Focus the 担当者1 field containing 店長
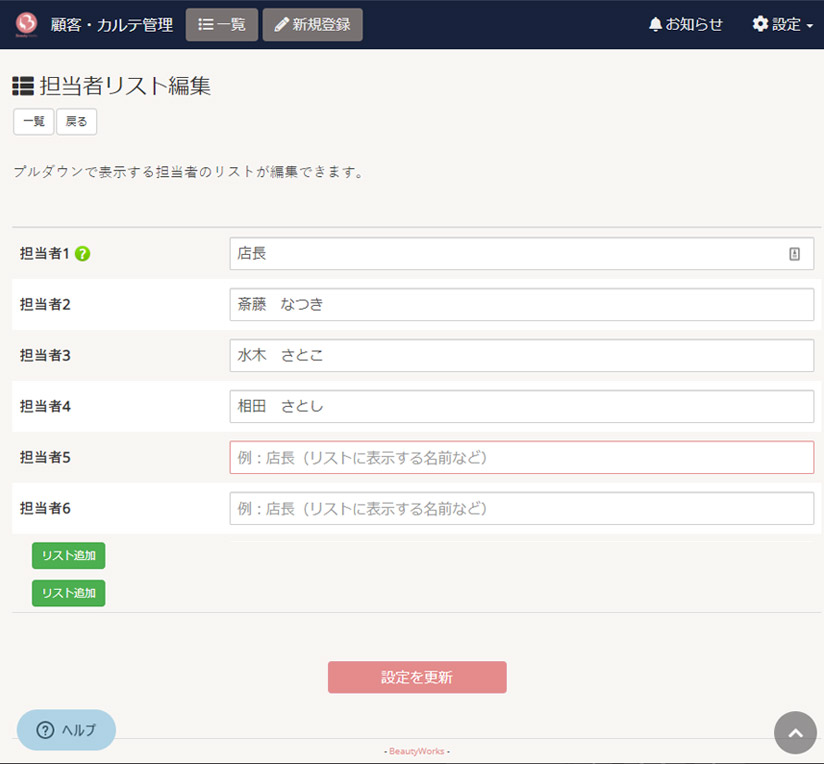The height and width of the screenshot is (764, 824). click(522, 254)
